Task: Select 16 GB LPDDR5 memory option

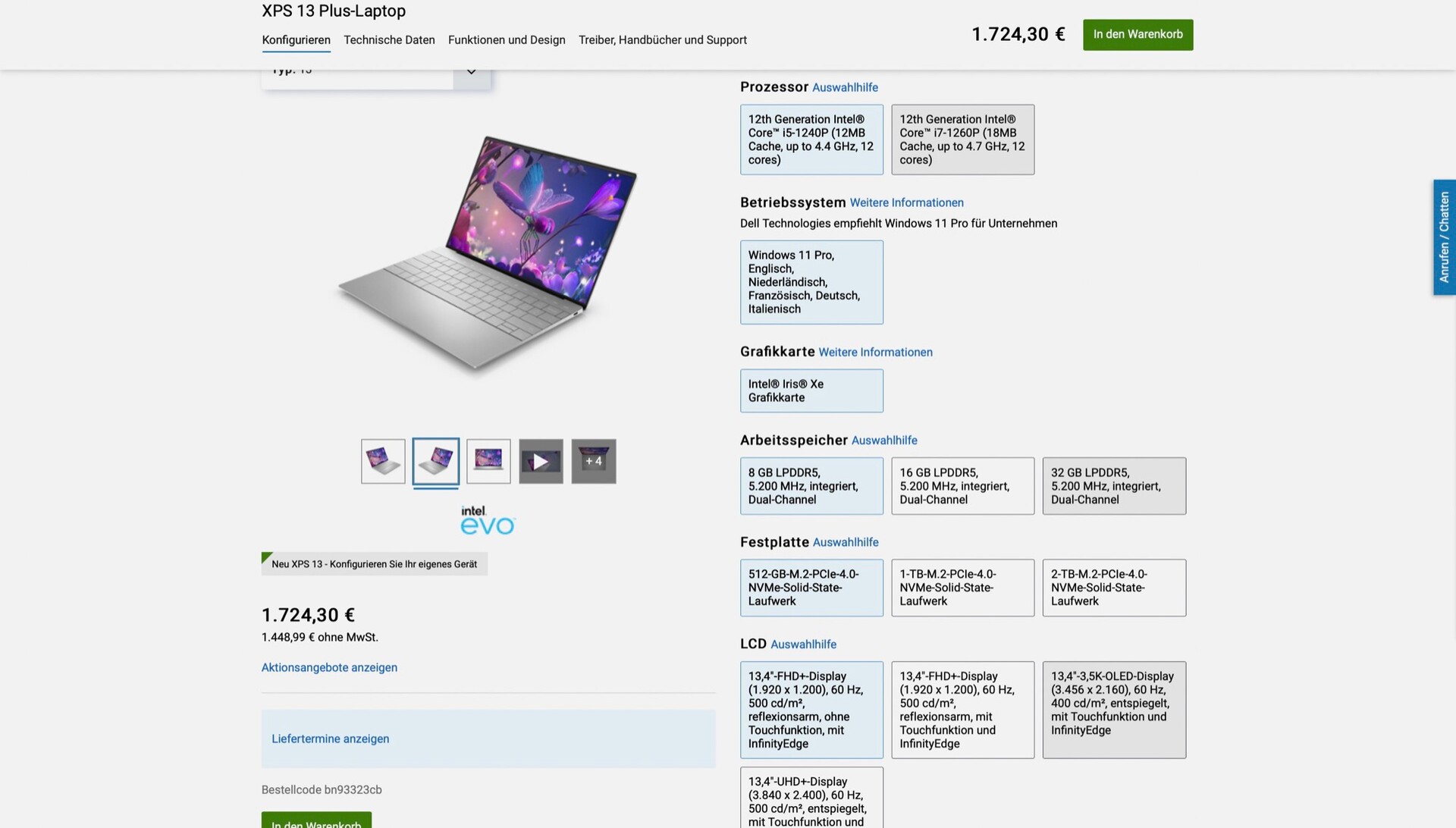Action: 962,486
